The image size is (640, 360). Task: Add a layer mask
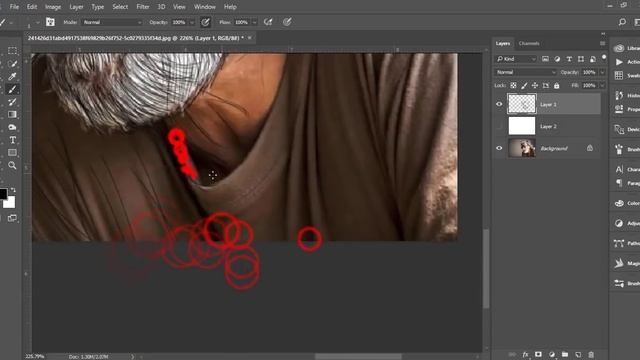pos(538,354)
